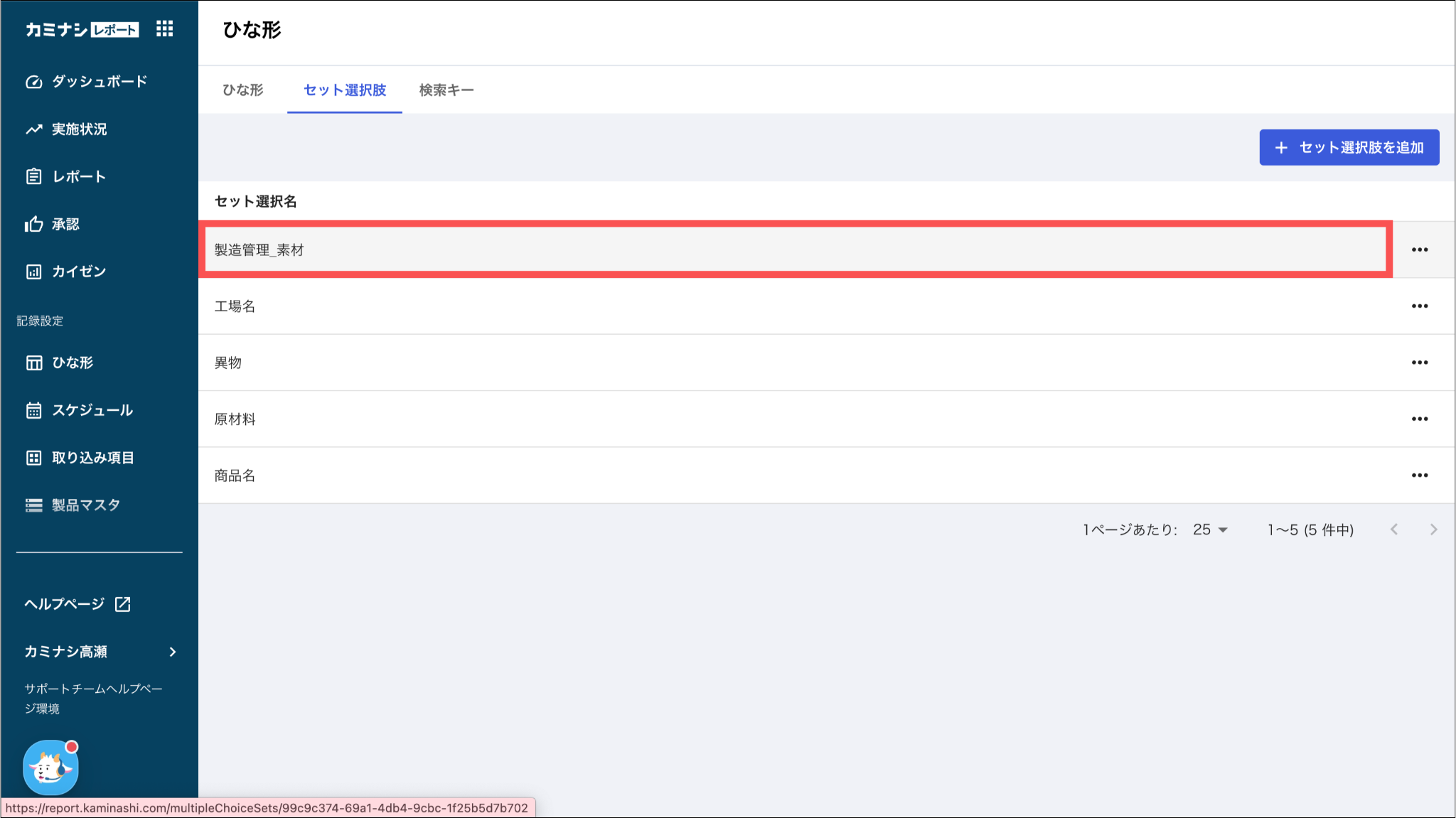The width and height of the screenshot is (1456, 818).
Task: Open more options for 工場名 row
Action: click(1420, 306)
